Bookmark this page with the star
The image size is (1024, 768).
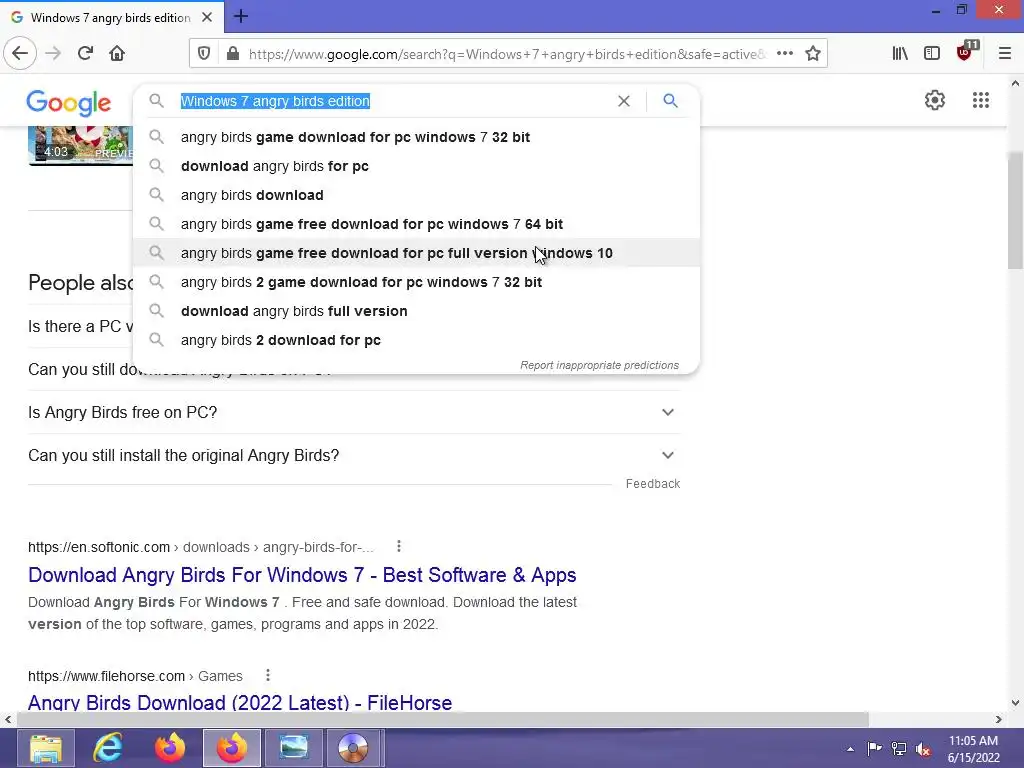(813, 54)
